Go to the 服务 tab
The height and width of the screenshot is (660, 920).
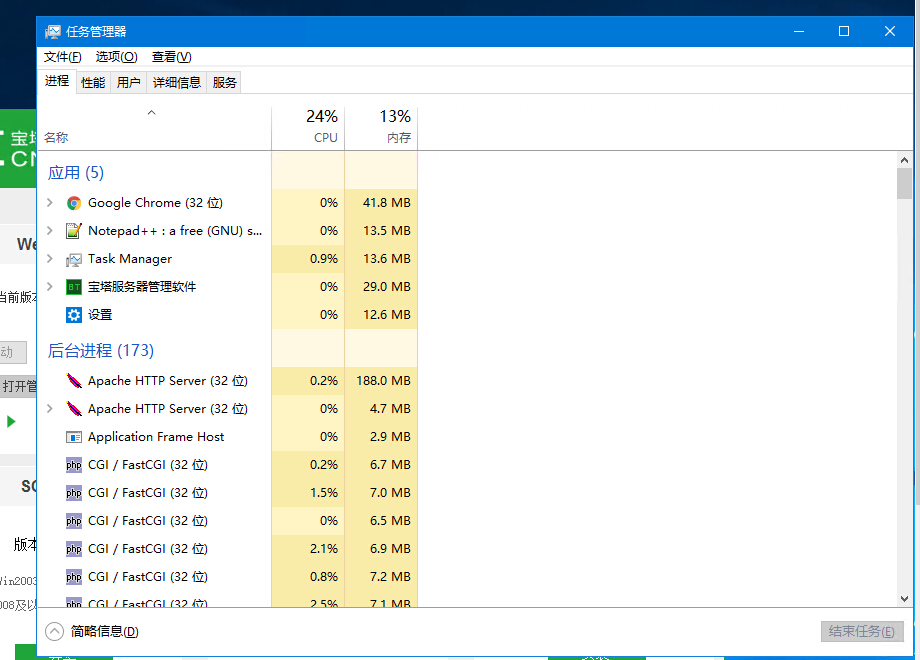tap(224, 83)
